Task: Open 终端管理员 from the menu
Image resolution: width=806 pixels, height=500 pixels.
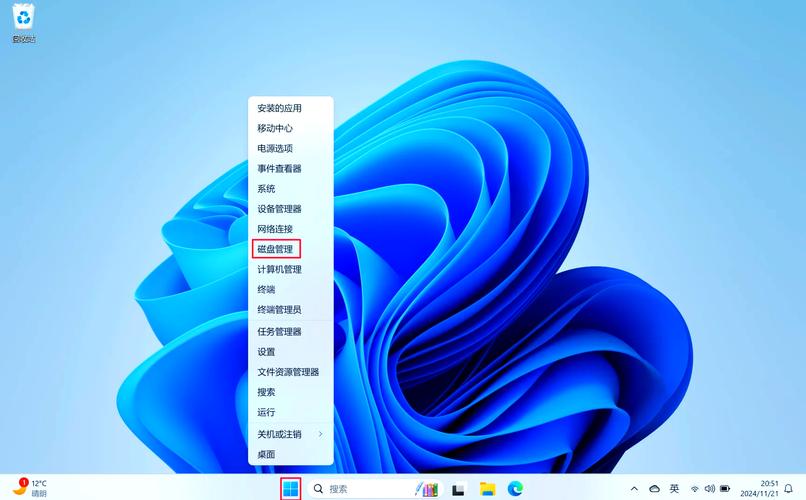Action: pyautogui.click(x=279, y=310)
